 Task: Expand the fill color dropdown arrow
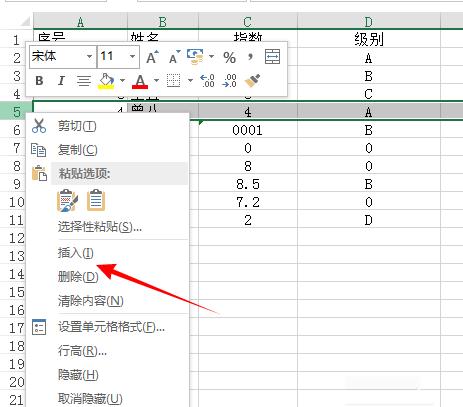click(122, 80)
